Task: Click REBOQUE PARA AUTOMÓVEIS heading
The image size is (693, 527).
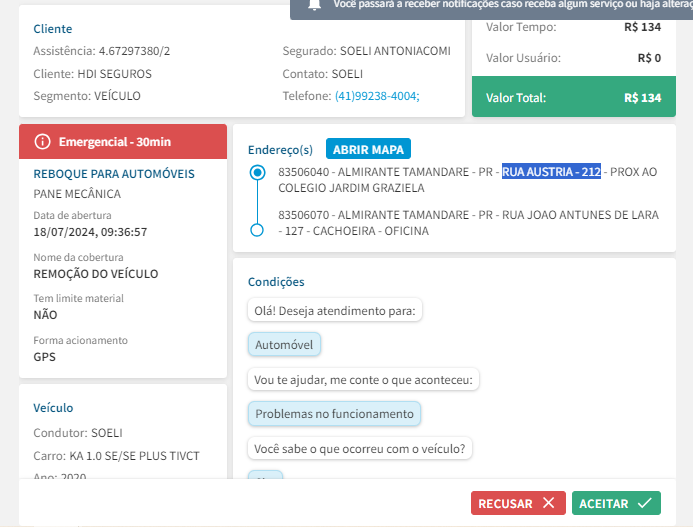Action: pos(114,174)
